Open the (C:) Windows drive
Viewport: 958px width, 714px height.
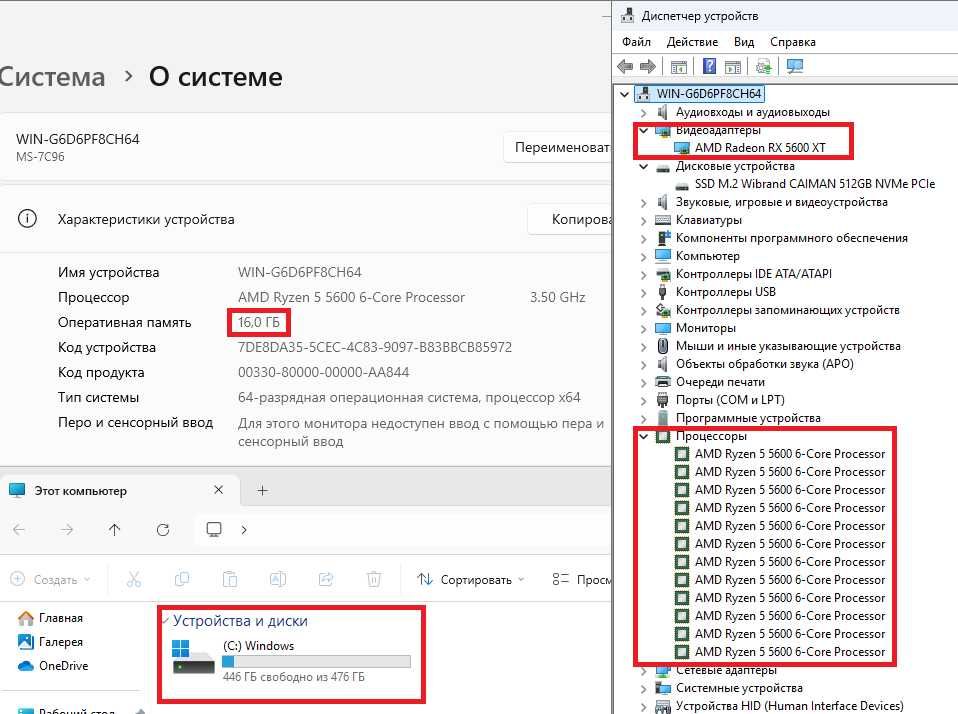(292, 661)
